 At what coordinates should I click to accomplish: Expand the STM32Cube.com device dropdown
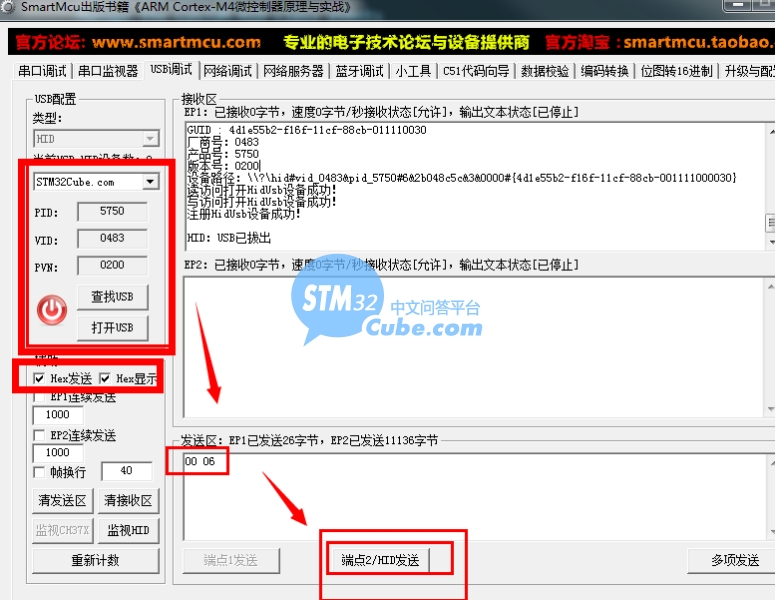coord(150,182)
